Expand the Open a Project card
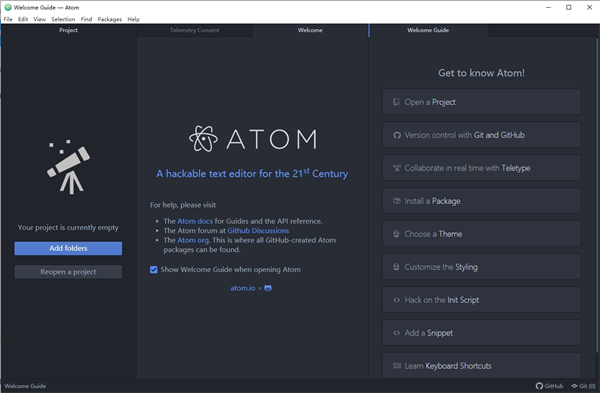The image size is (600, 393). click(482, 102)
